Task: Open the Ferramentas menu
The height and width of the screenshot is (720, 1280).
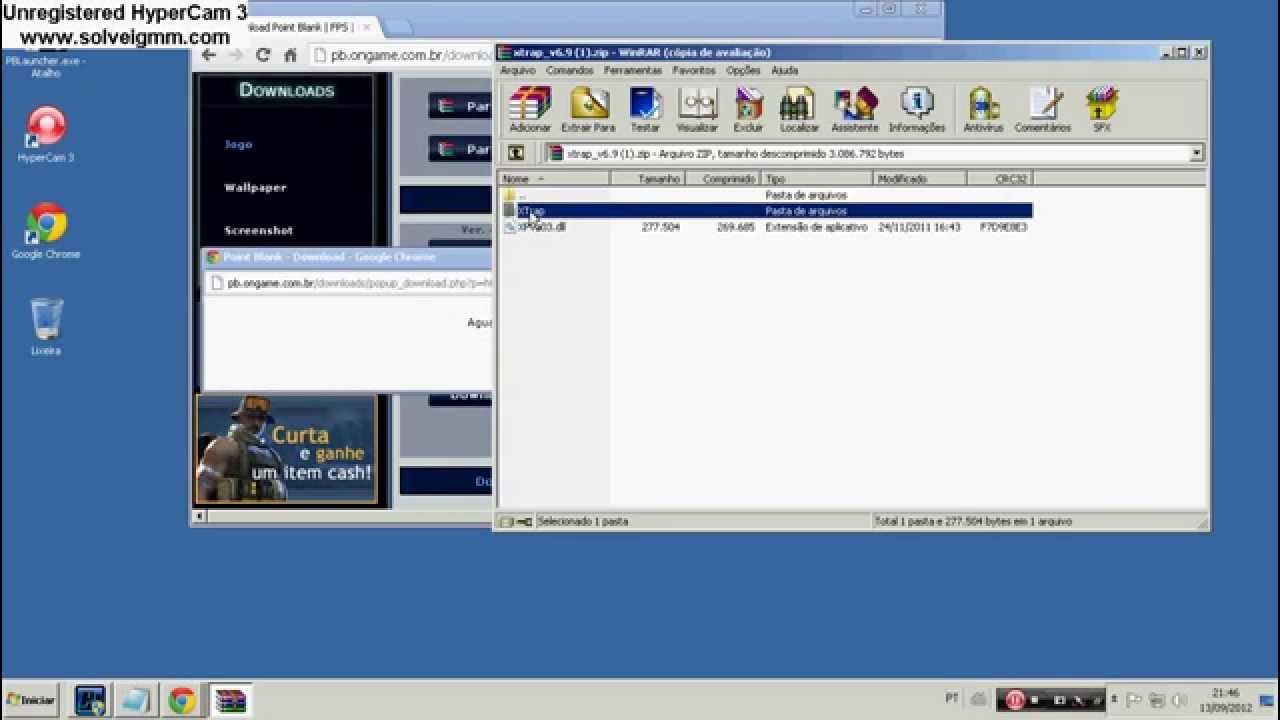Action: click(x=633, y=71)
